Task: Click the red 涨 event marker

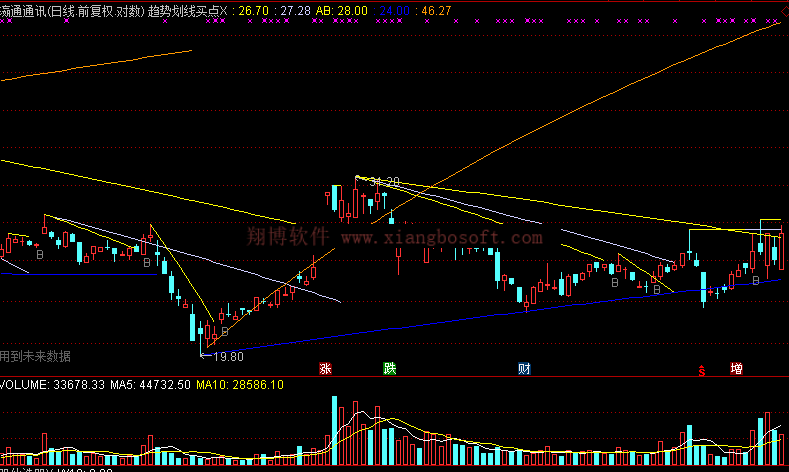Action: (x=325, y=368)
